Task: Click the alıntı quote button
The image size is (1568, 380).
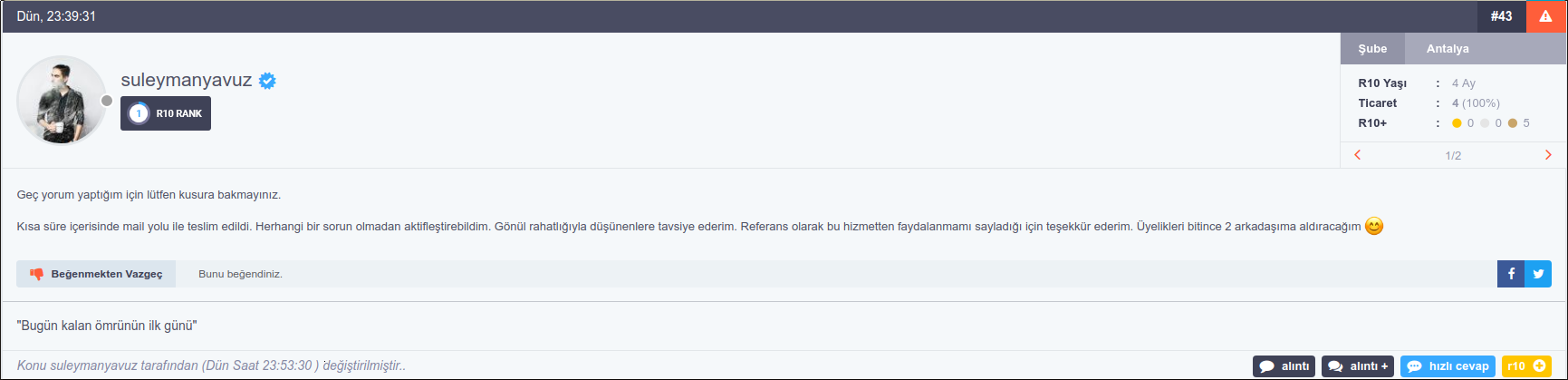Action: click(x=1284, y=366)
